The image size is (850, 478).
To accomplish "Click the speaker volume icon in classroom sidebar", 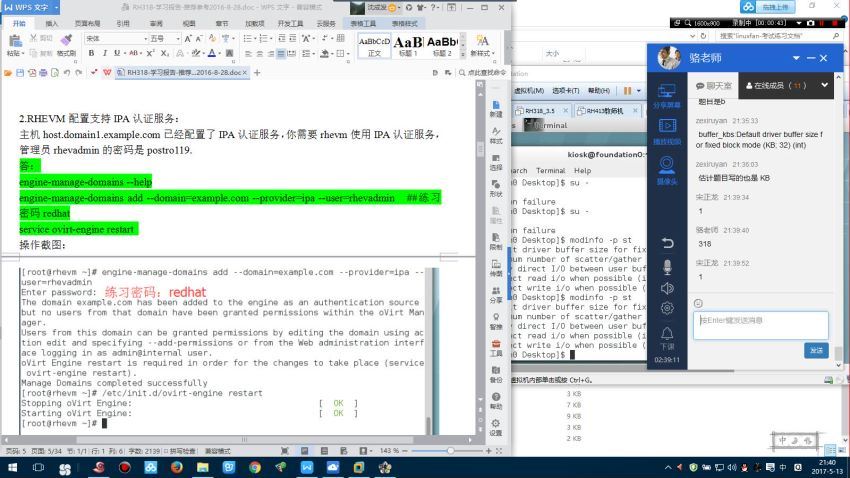I will click(667, 288).
